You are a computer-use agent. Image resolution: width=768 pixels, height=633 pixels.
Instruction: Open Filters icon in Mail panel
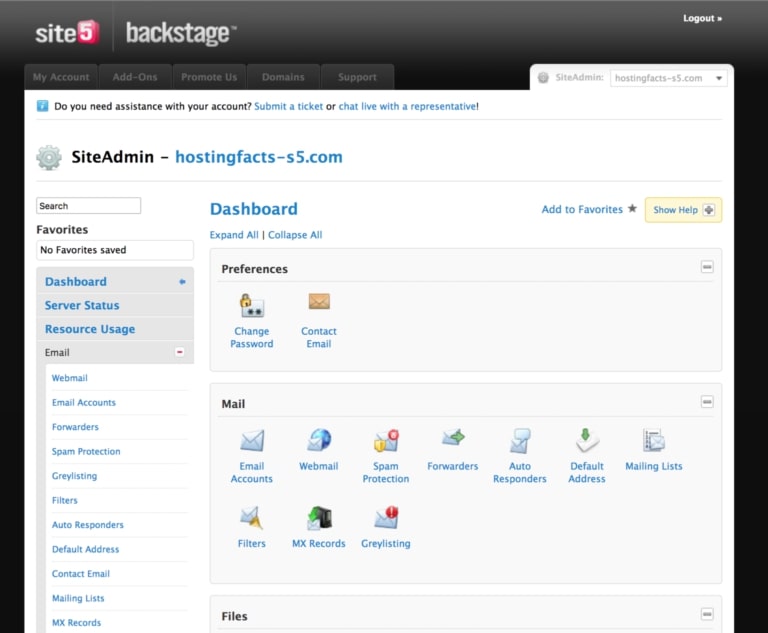252,518
